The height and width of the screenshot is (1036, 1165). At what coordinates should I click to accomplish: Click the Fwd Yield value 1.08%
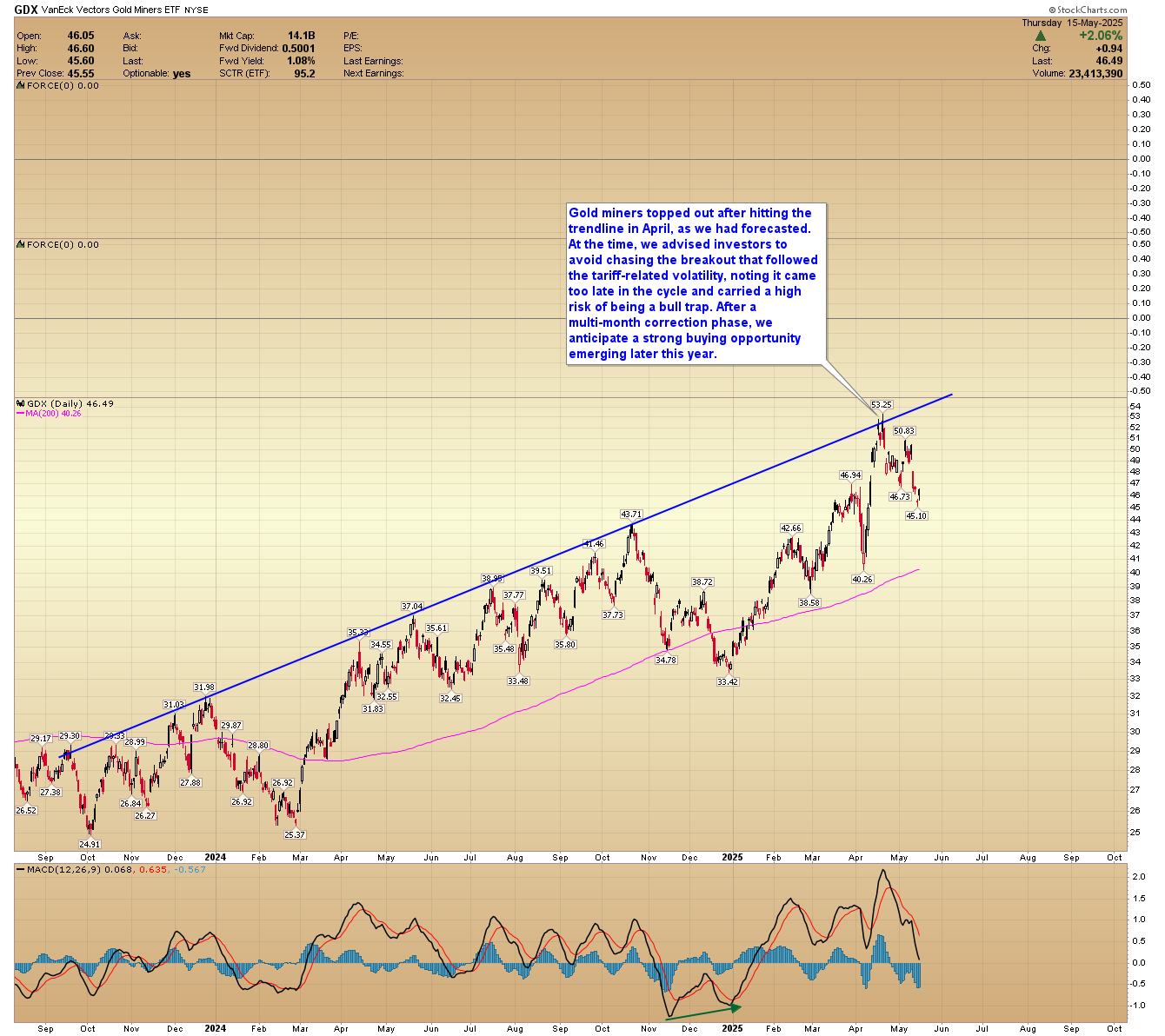tap(301, 61)
